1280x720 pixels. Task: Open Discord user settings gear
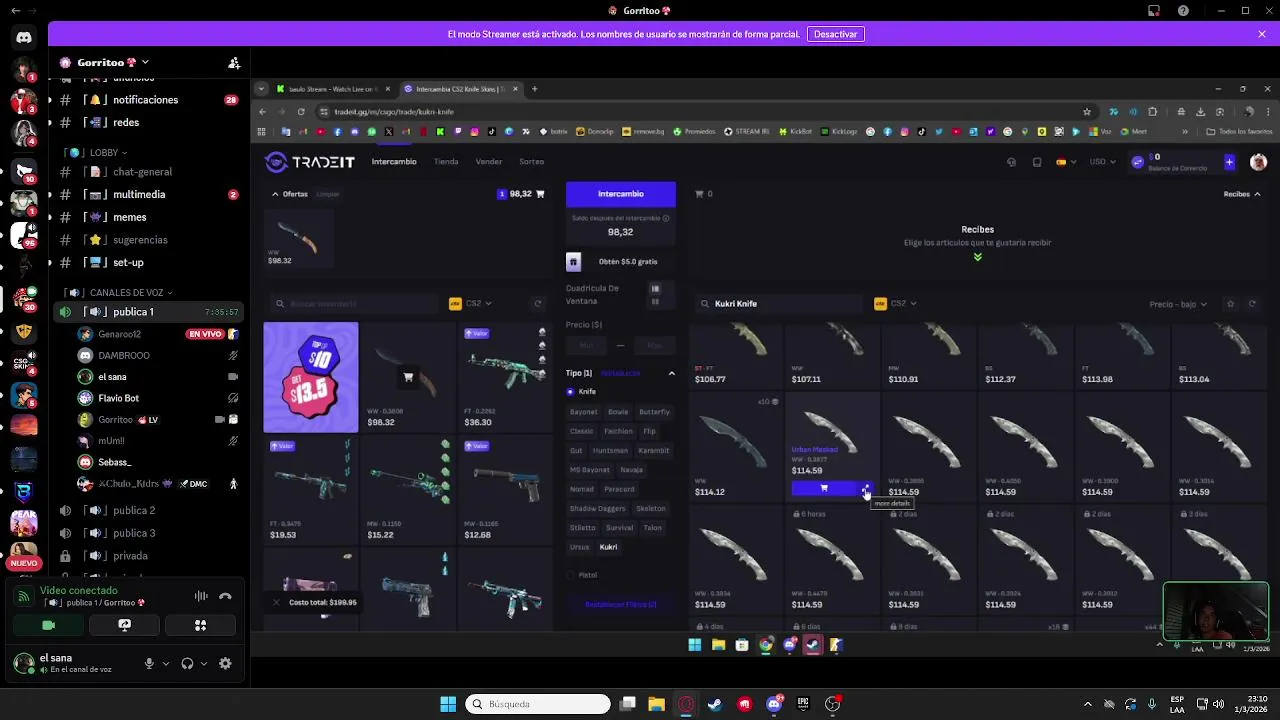[225, 663]
